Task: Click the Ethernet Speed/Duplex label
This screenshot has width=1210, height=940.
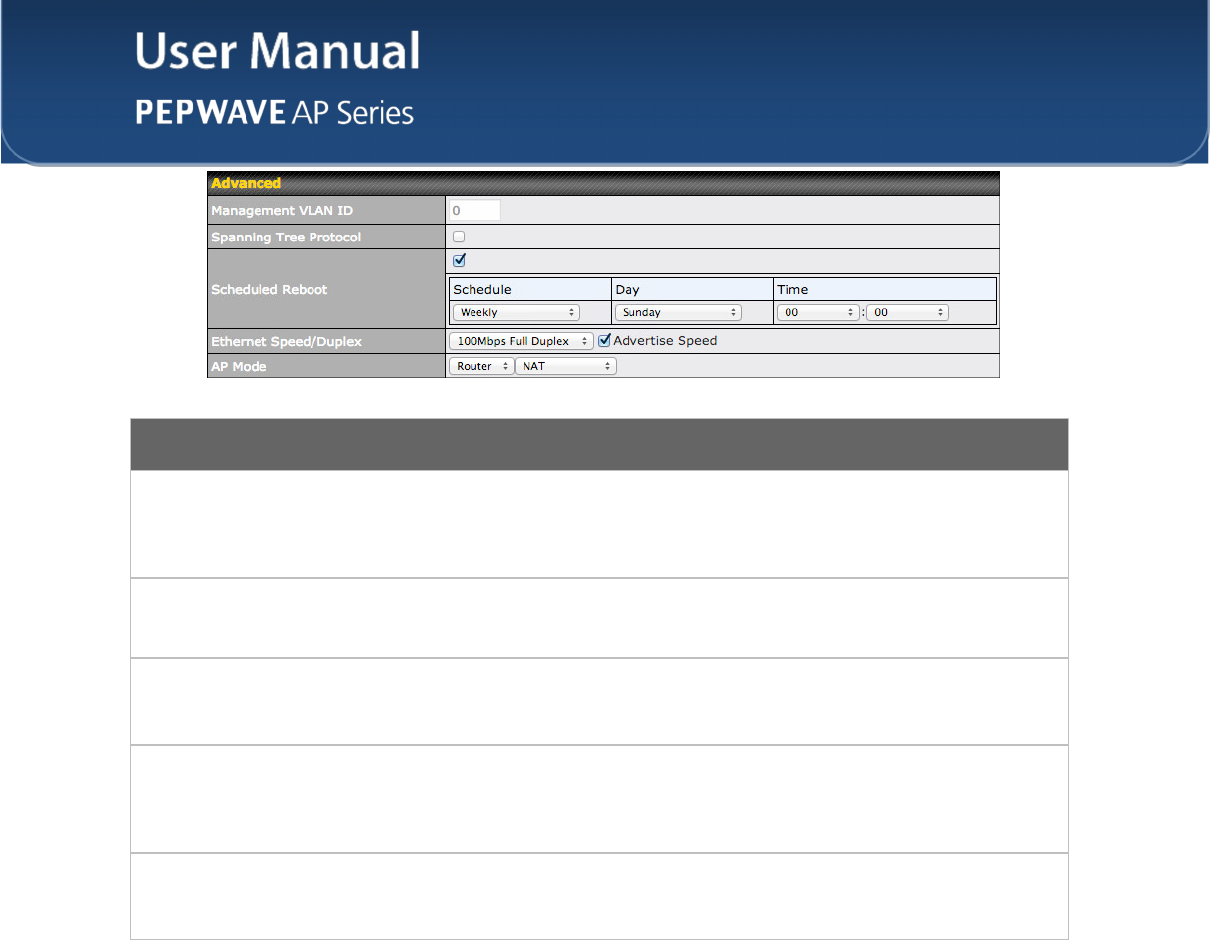Action: [x=286, y=341]
